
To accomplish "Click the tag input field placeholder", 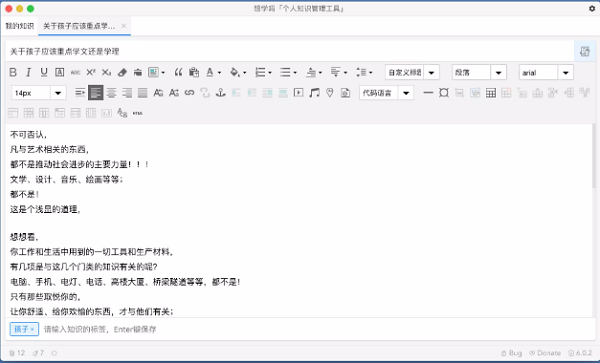I will 100,329.
